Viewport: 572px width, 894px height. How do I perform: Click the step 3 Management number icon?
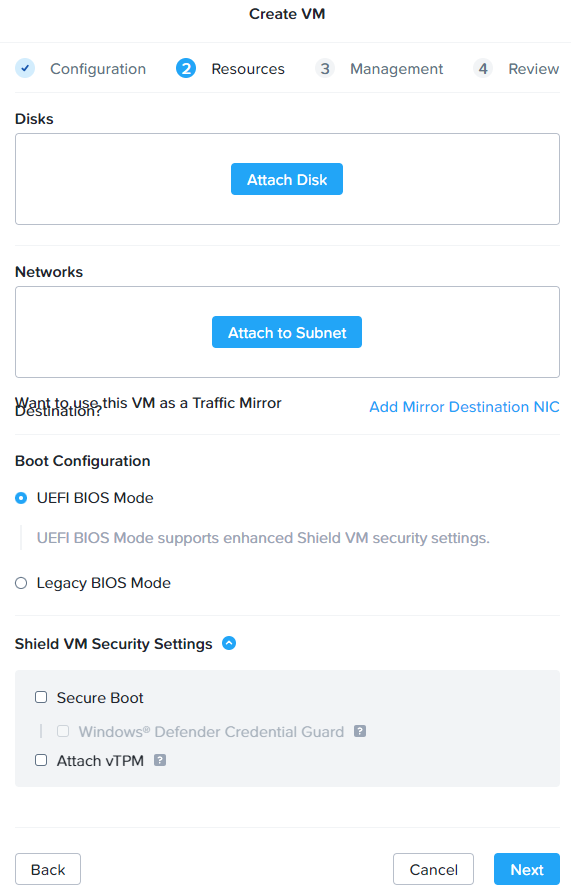coord(324,68)
